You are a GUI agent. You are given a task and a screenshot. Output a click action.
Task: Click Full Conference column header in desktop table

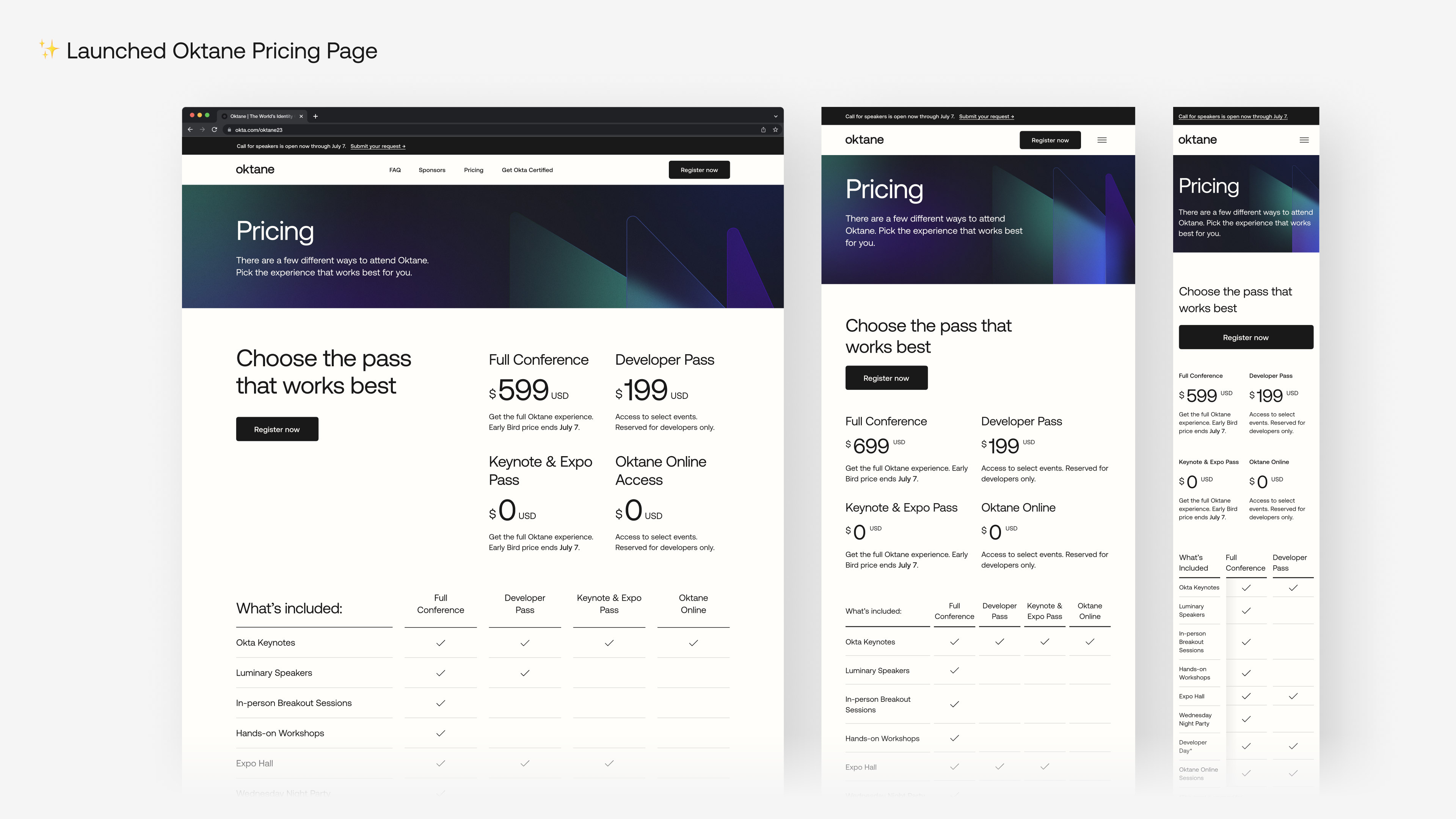coord(440,604)
